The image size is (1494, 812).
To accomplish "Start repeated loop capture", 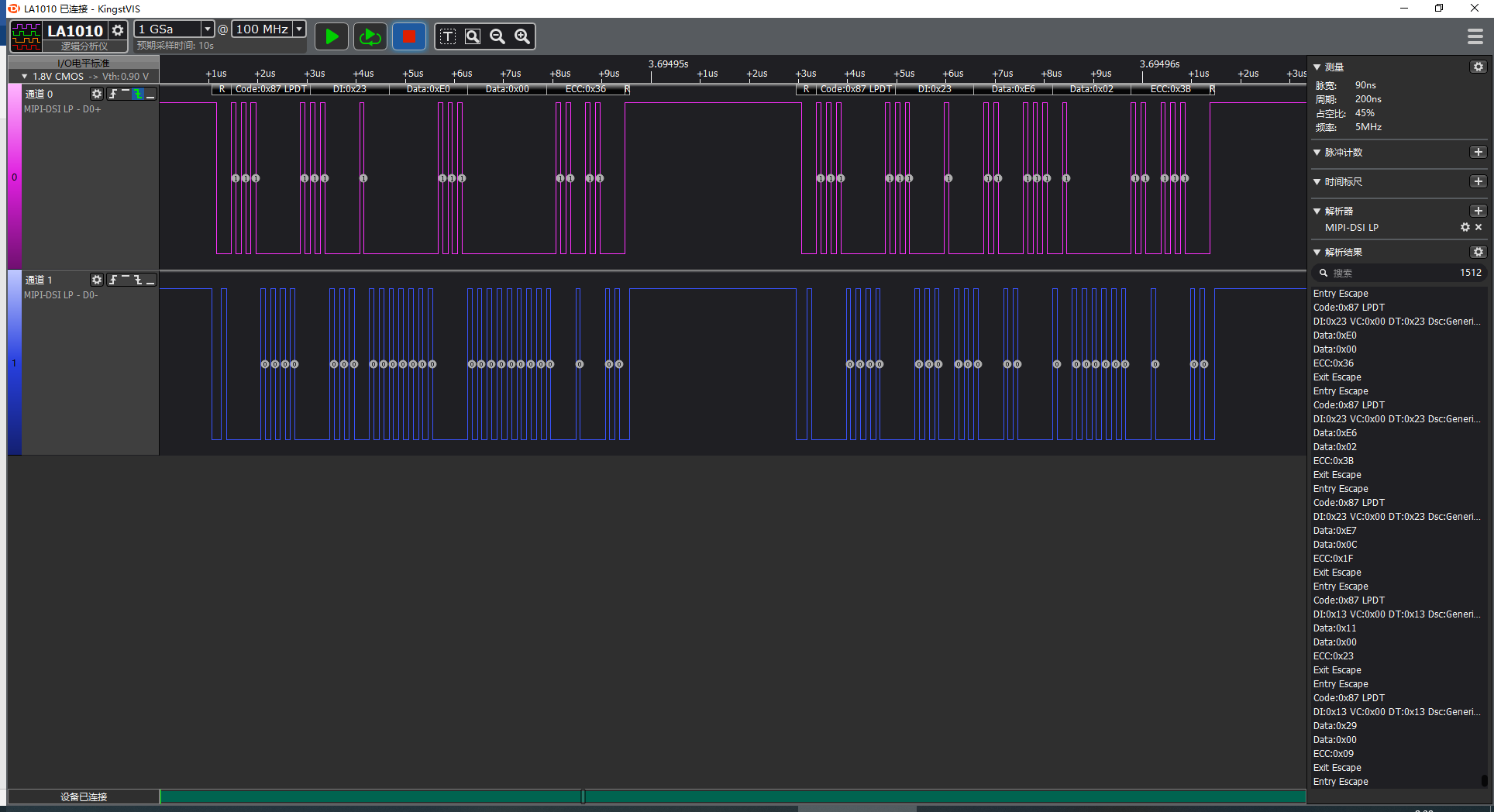I will (x=370, y=36).
